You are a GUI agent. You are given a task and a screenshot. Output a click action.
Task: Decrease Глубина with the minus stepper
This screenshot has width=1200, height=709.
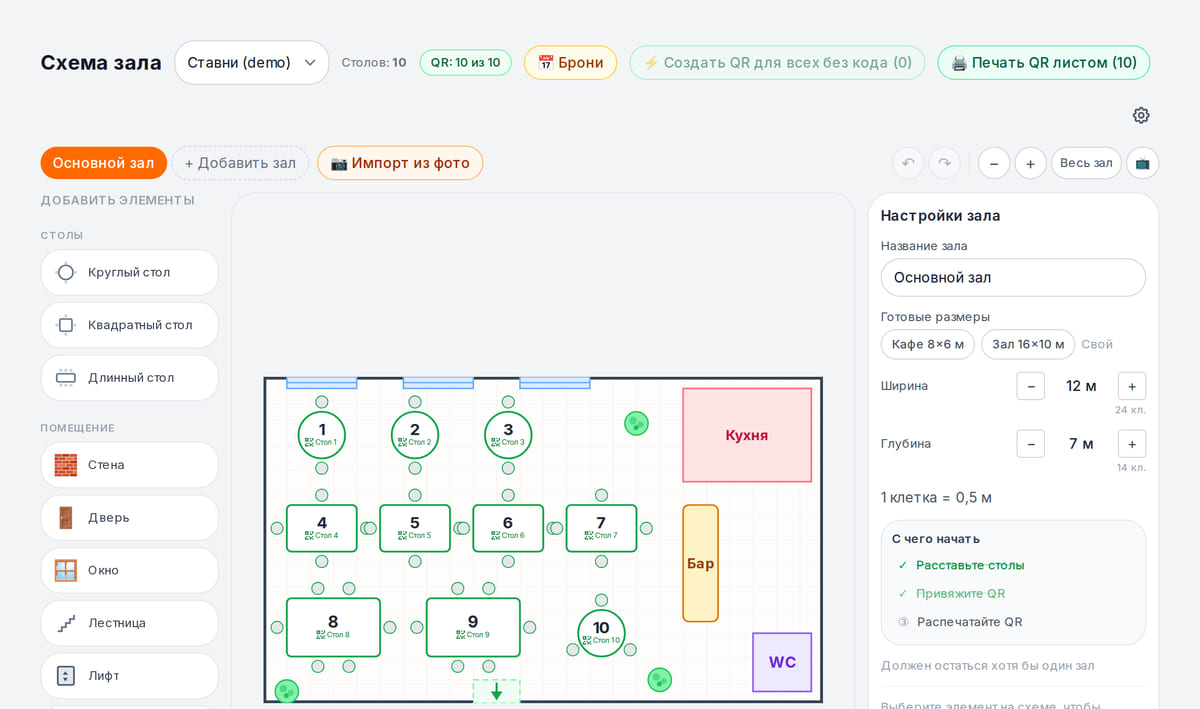click(1031, 444)
